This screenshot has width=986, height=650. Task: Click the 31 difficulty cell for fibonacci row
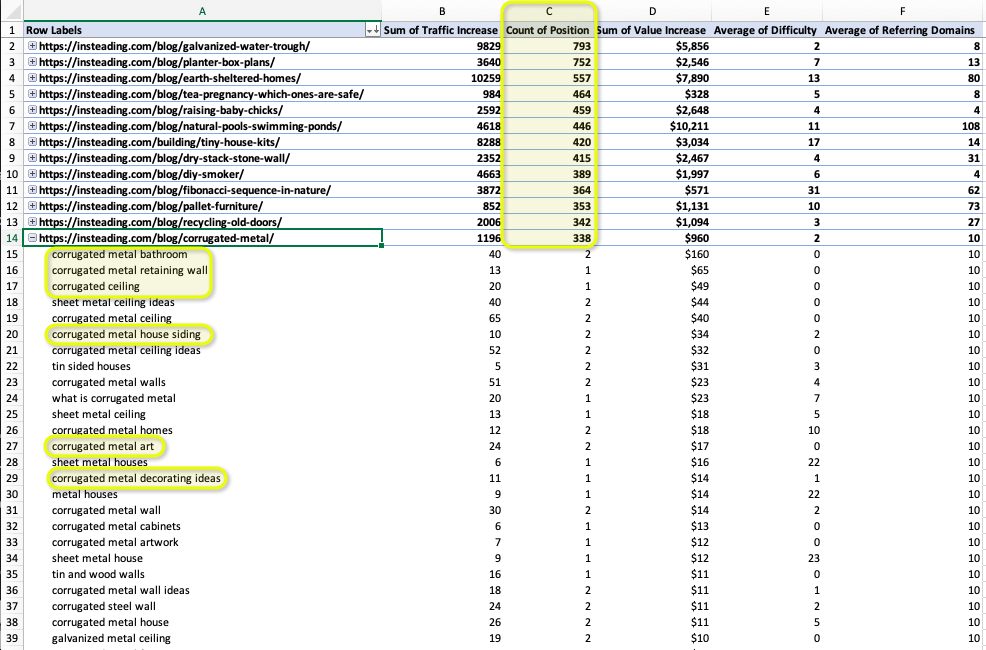click(x=767, y=190)
